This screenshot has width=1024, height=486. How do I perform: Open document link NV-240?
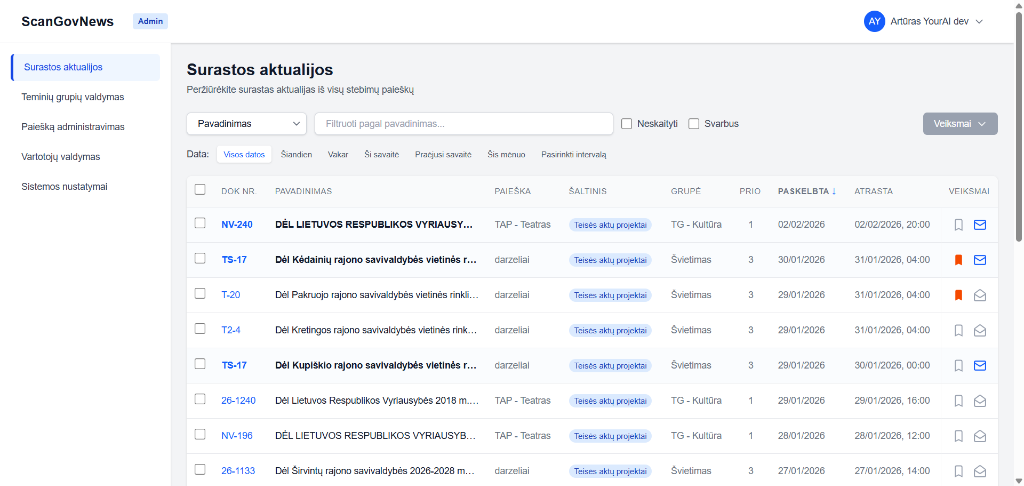pyautogui.click(x=237, y=225)
